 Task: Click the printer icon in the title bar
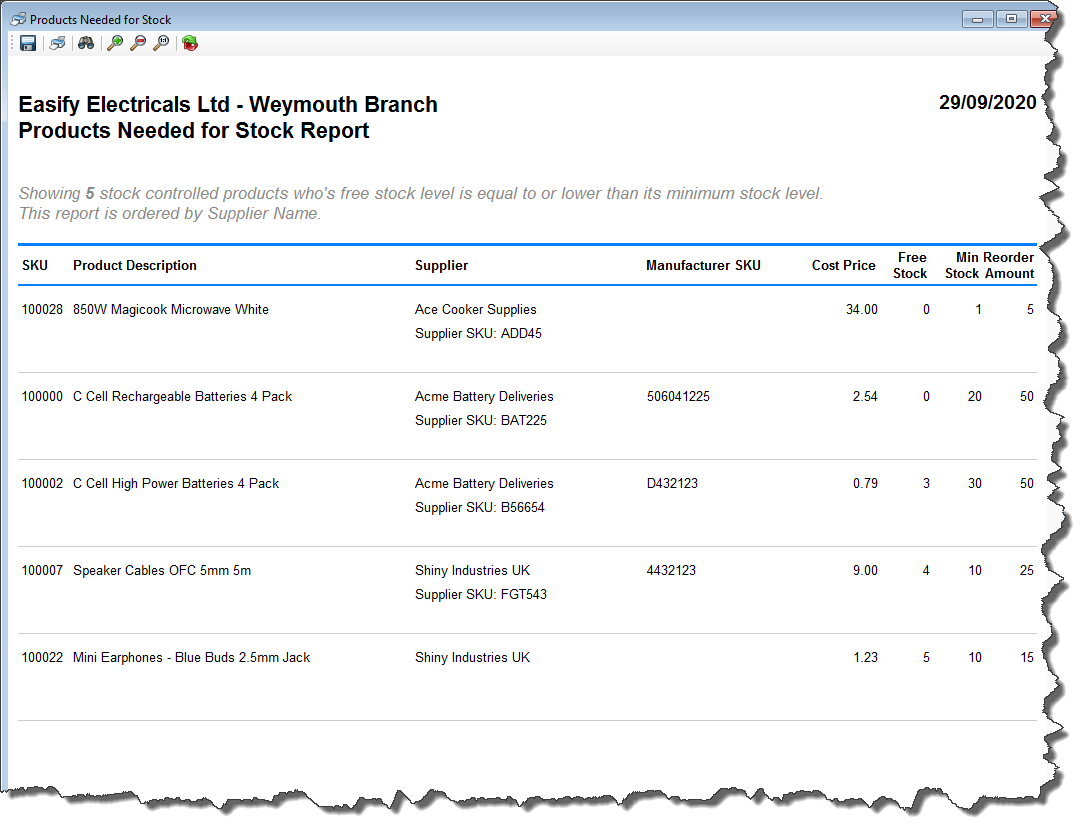pos(18,19)
